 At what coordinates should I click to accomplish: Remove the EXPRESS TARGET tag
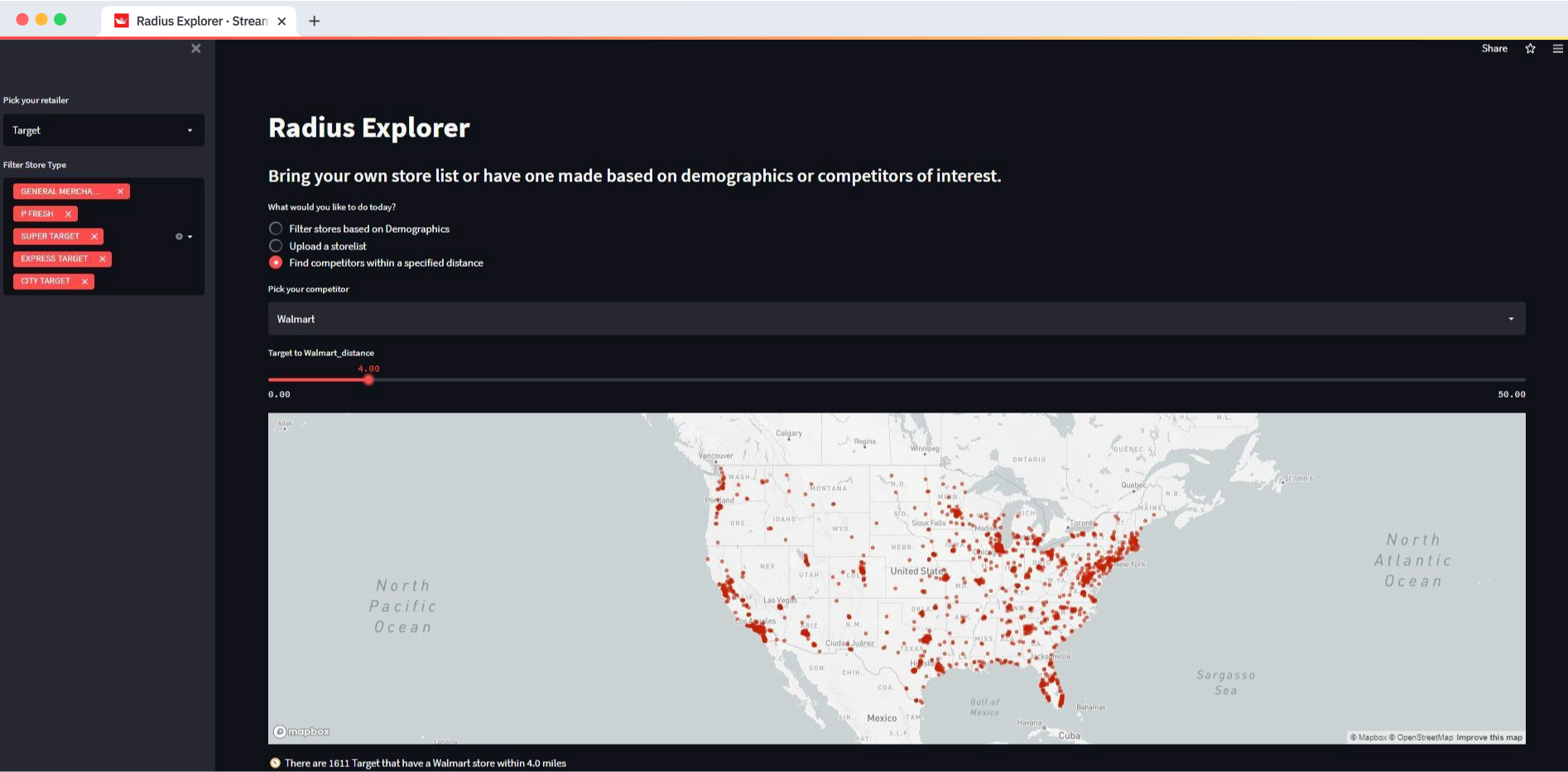[103, 258]
